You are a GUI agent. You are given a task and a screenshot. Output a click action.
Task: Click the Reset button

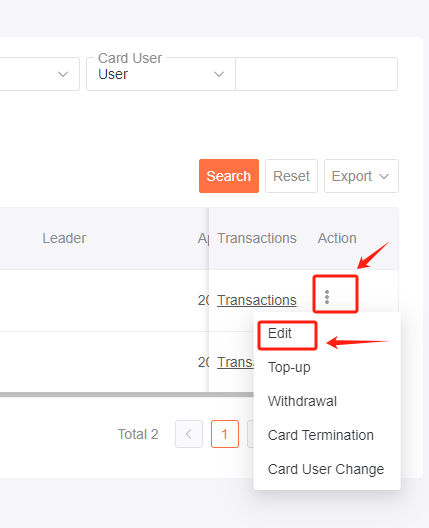pos(291,176)
